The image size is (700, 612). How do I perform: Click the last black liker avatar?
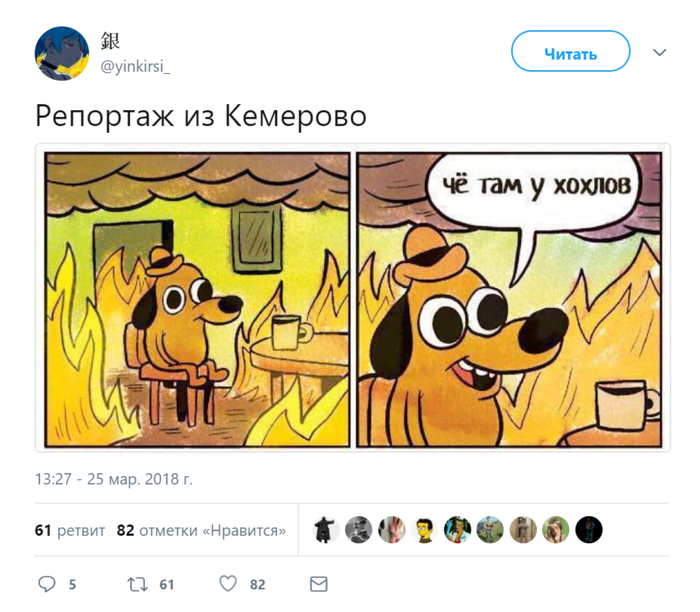tap(589, 529)
